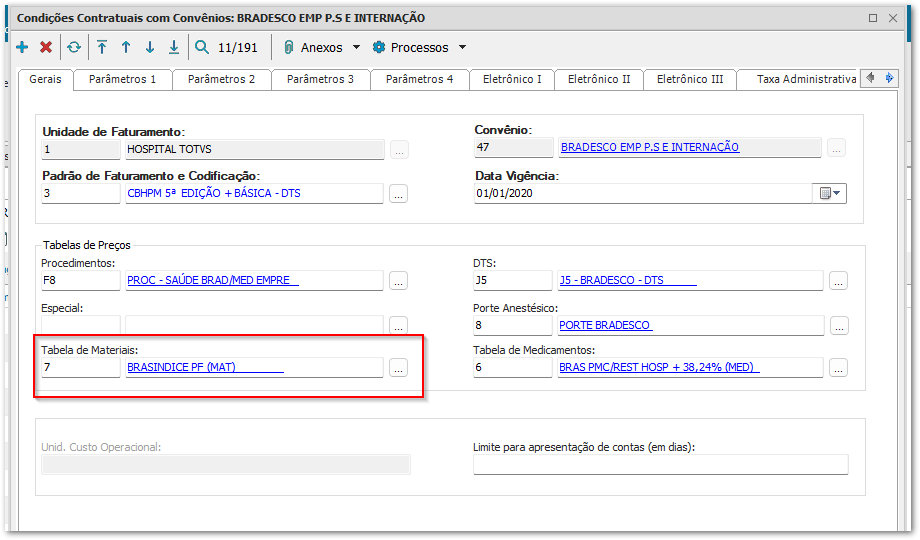Open the CBHPM 5ª EDIÇÃO + BÁSICA link
Image resolution: width=920 pixels, height=540 pixels.
click(x=214, y=193)
